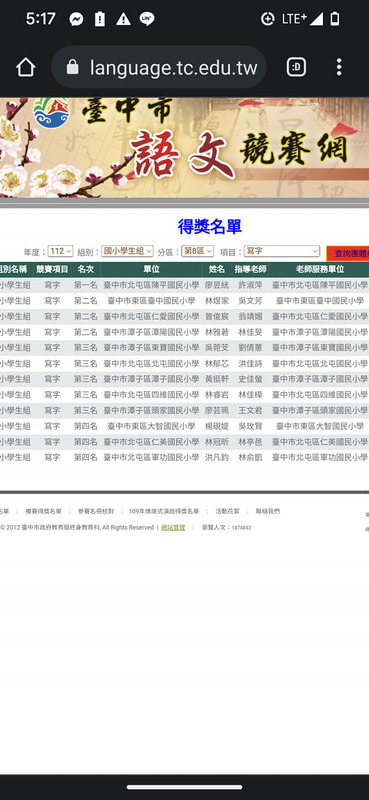Tap the battery level icon
The image size is (369, 800).
(335, 19)
